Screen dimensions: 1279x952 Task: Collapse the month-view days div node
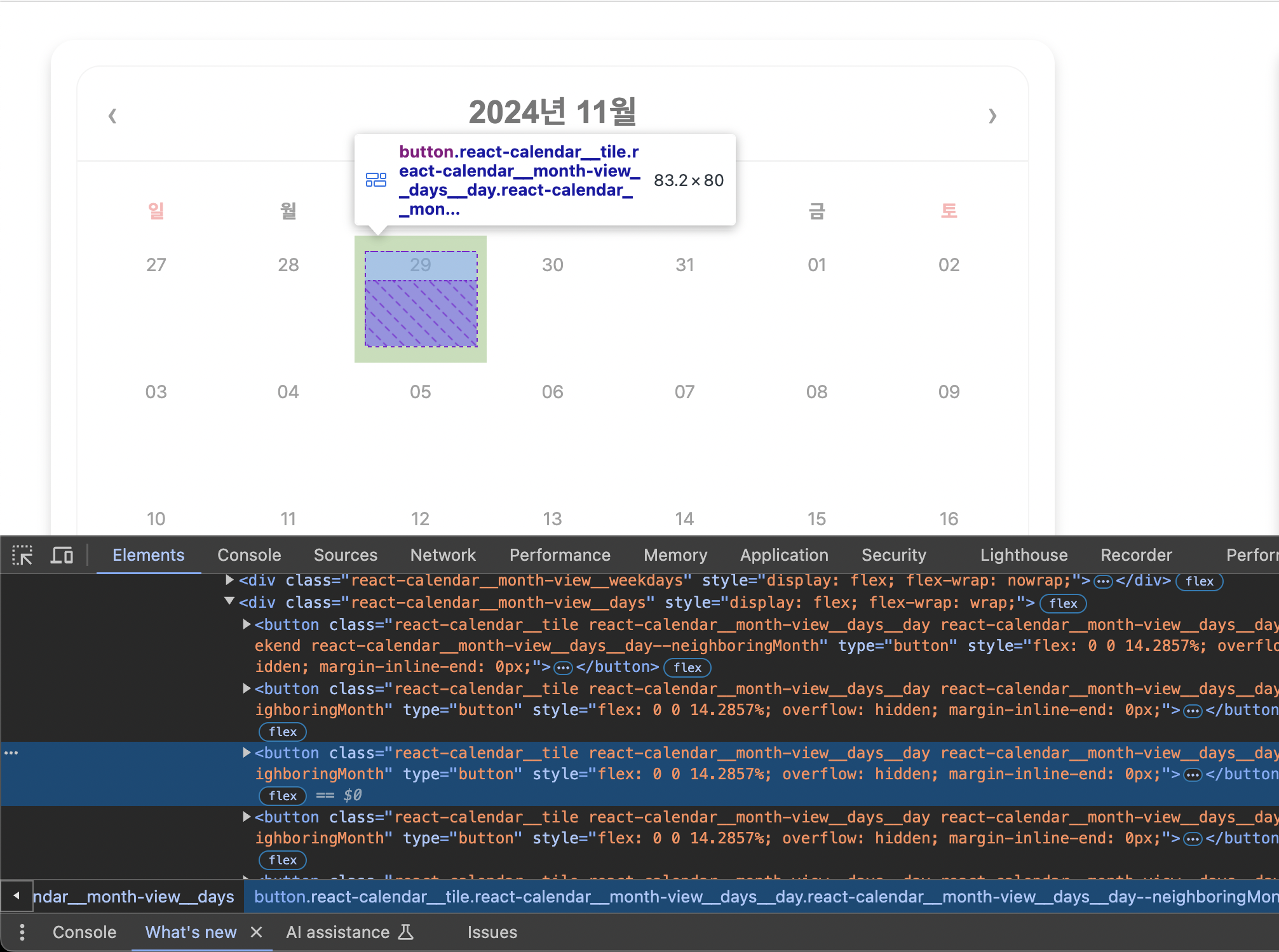click(230, 601)
